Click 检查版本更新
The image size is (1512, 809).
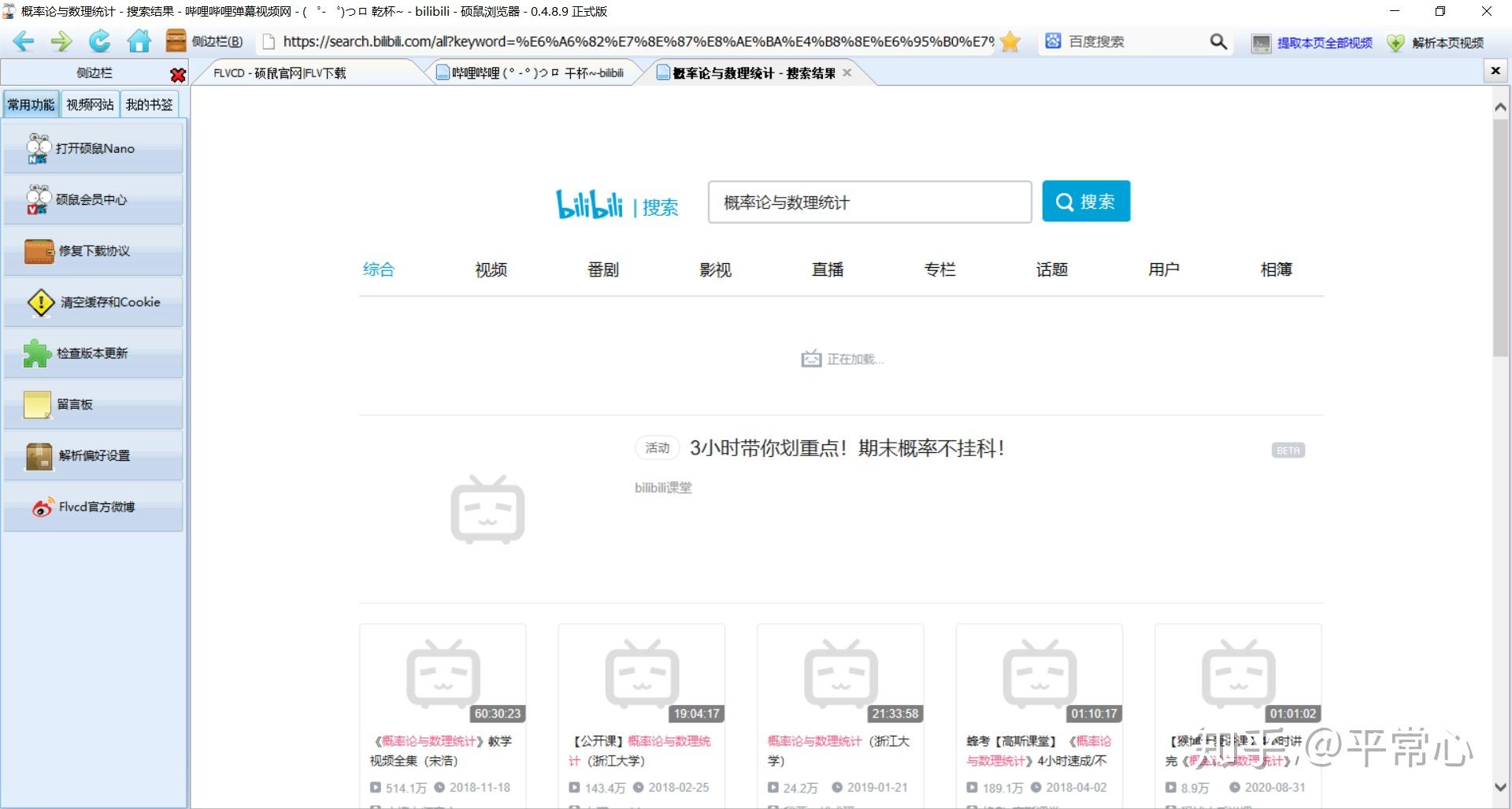94,353
